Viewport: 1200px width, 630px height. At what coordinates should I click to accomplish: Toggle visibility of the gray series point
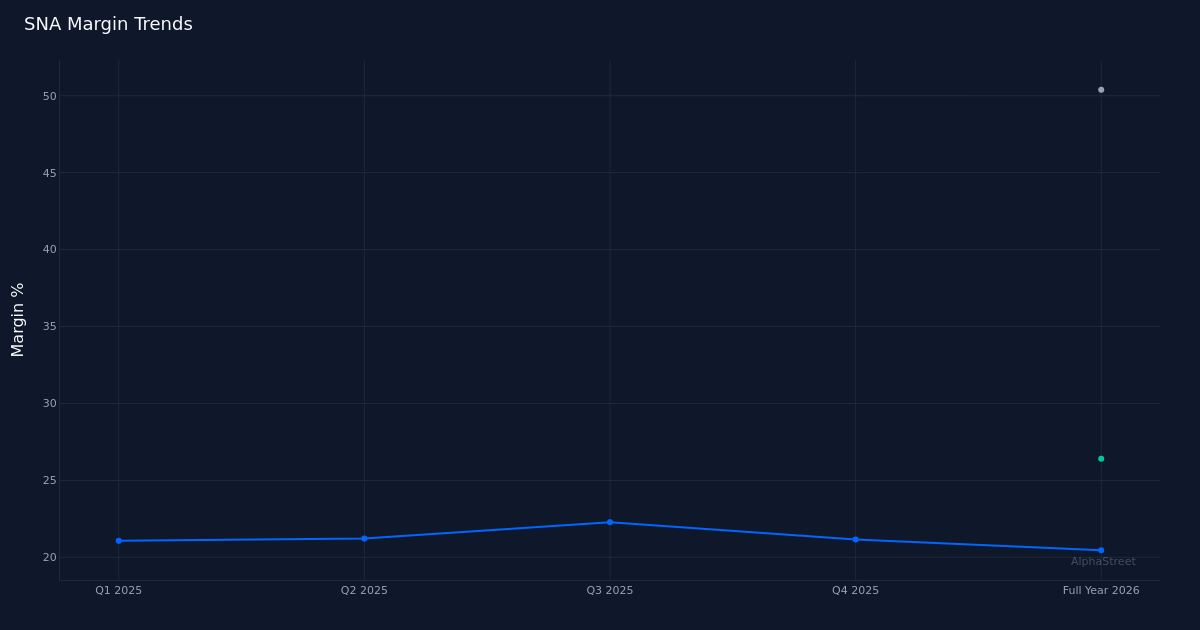tap(1101, 90)
